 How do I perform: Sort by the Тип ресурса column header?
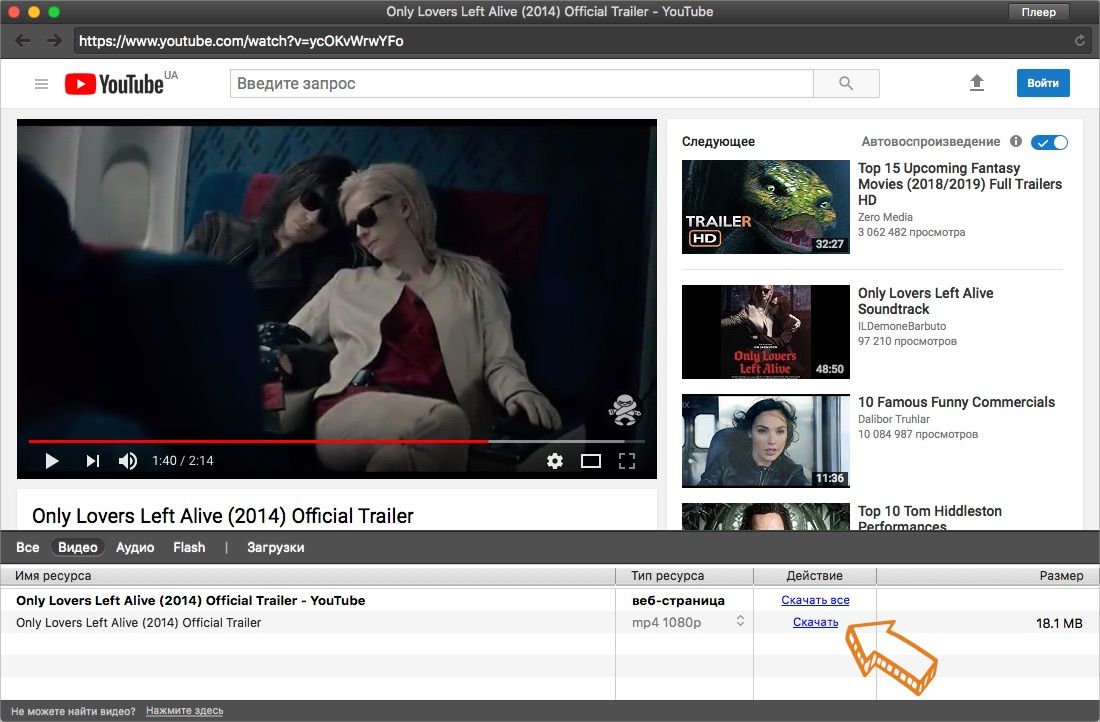click(x=684, y=575)
